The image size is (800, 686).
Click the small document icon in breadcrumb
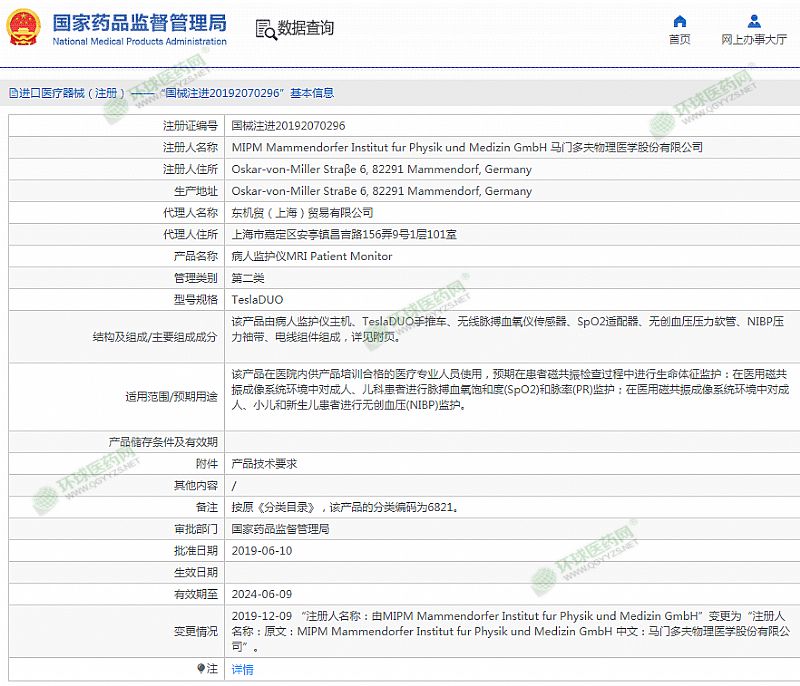tap(13, 93)
